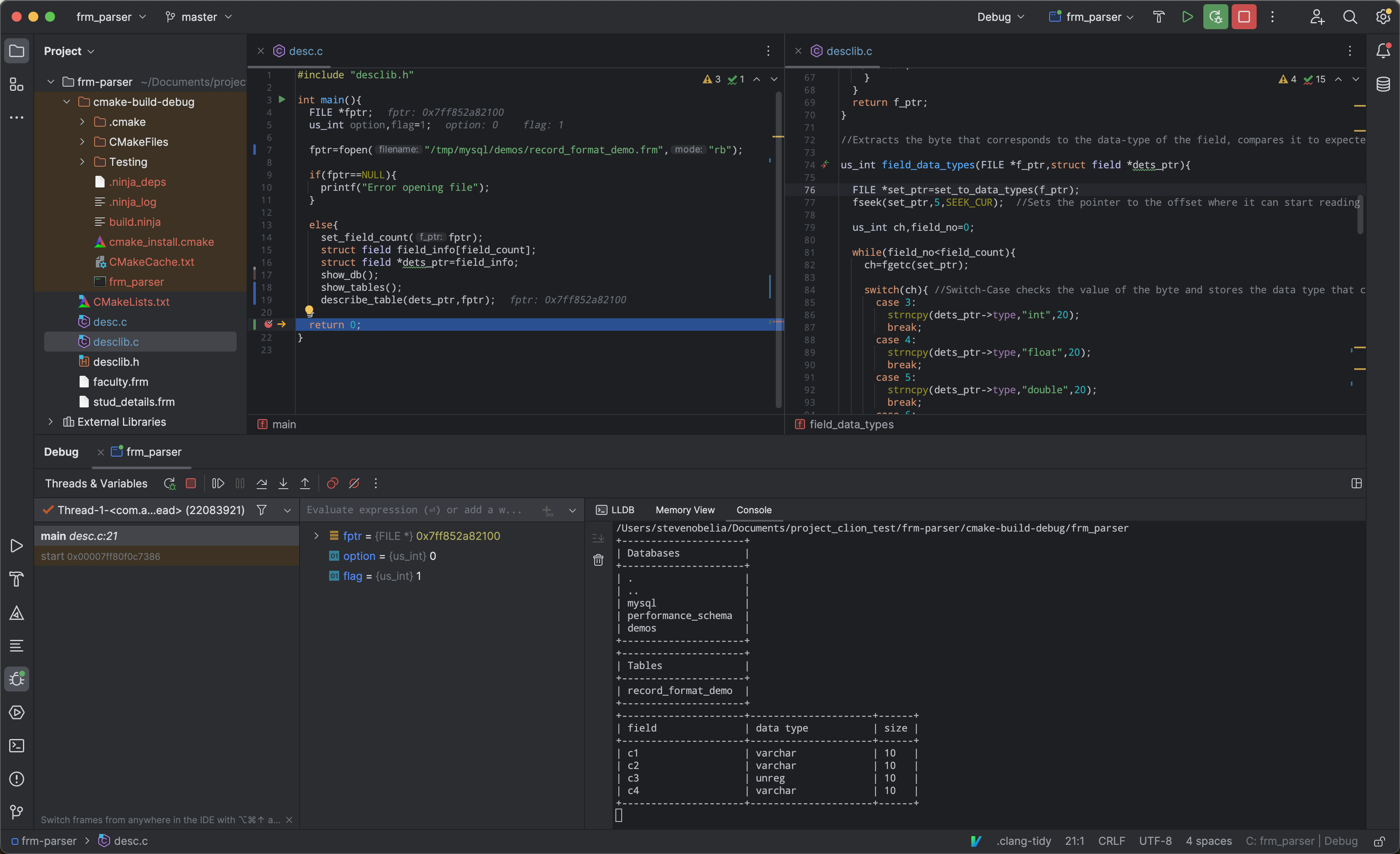Select the start frame in the call stack
The image size is (1400, 854).
(x=100, y=556)
